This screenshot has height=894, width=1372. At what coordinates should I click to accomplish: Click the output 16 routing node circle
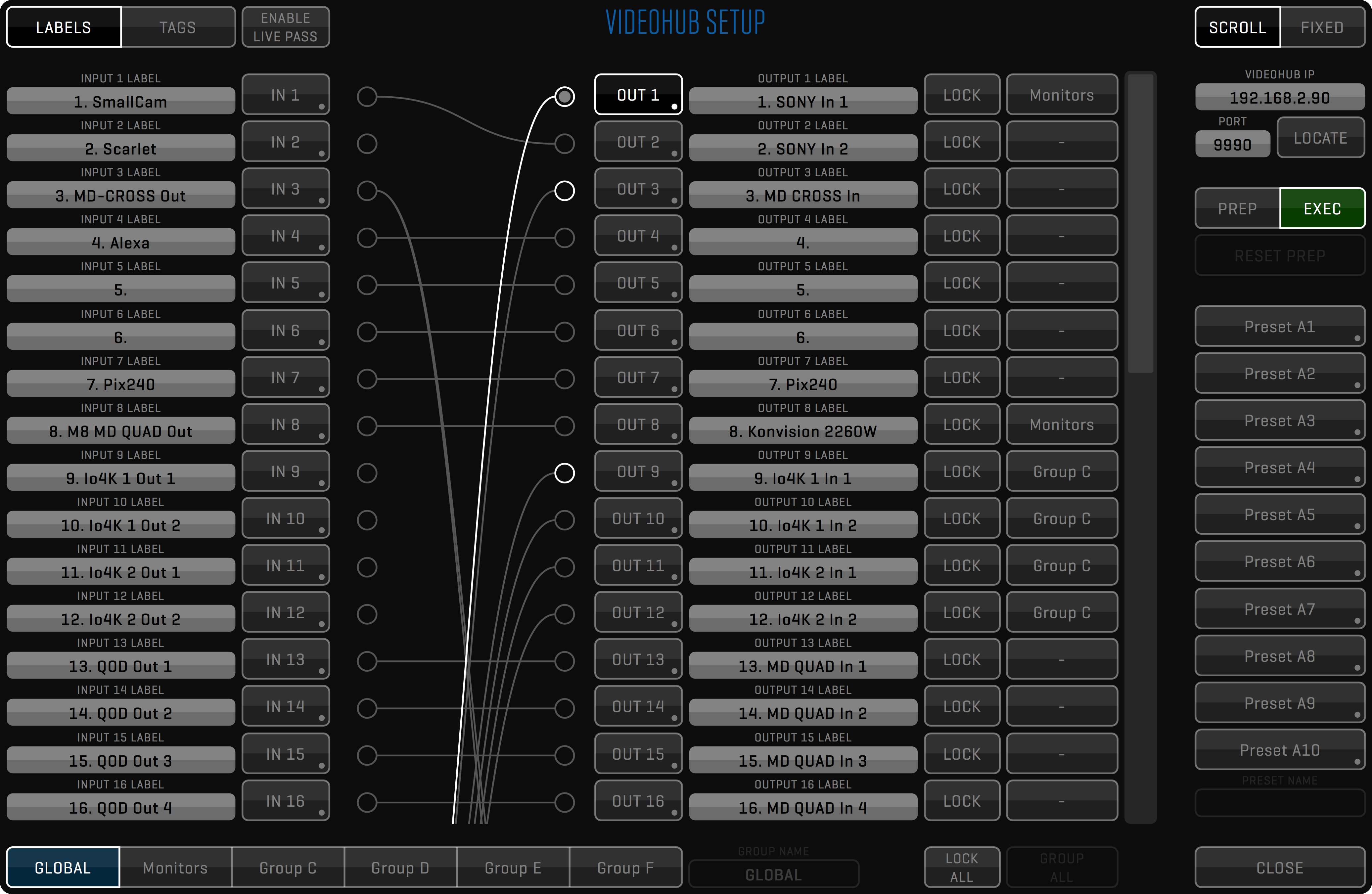[564, 802]
